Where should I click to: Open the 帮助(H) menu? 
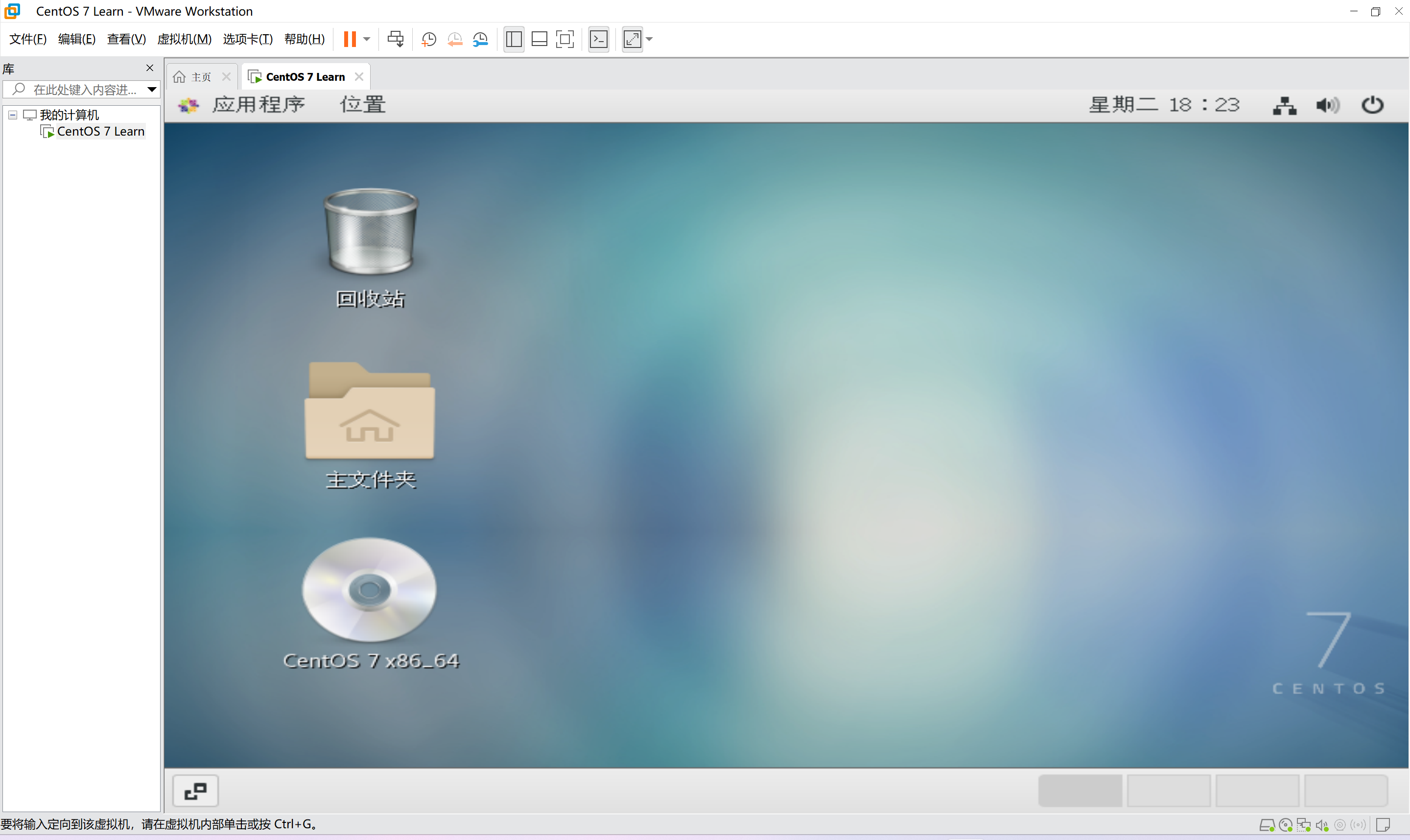point(305,39)
